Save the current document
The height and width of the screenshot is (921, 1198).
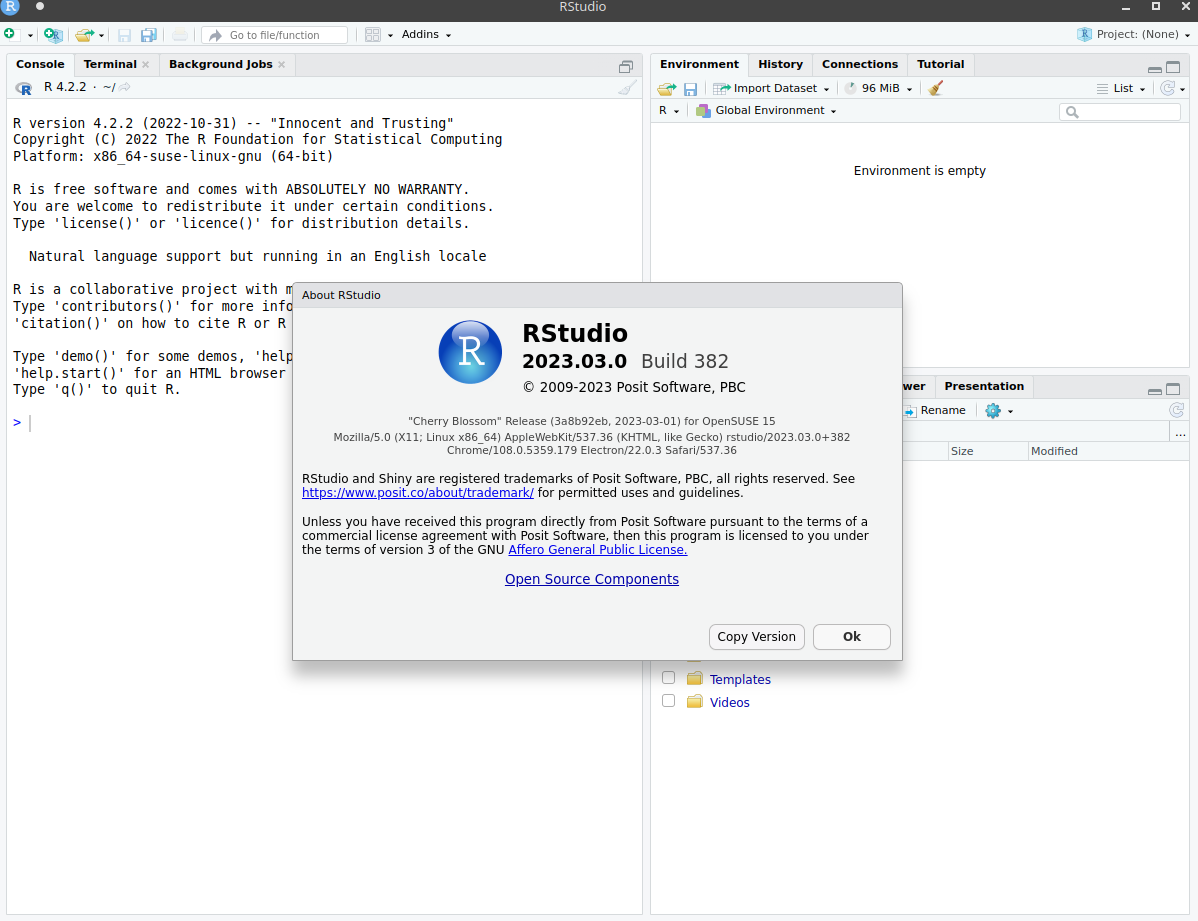click(124, 34)
